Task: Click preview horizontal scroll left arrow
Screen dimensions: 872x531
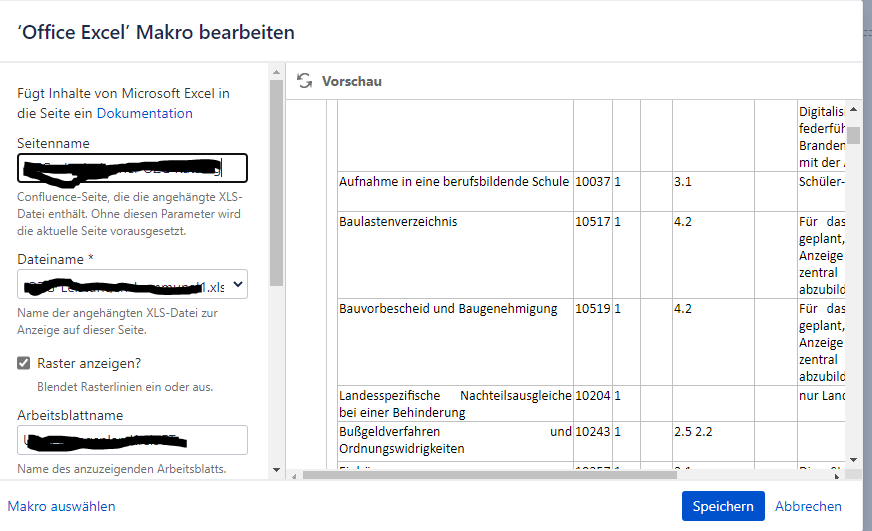Action: click(294, 476)
